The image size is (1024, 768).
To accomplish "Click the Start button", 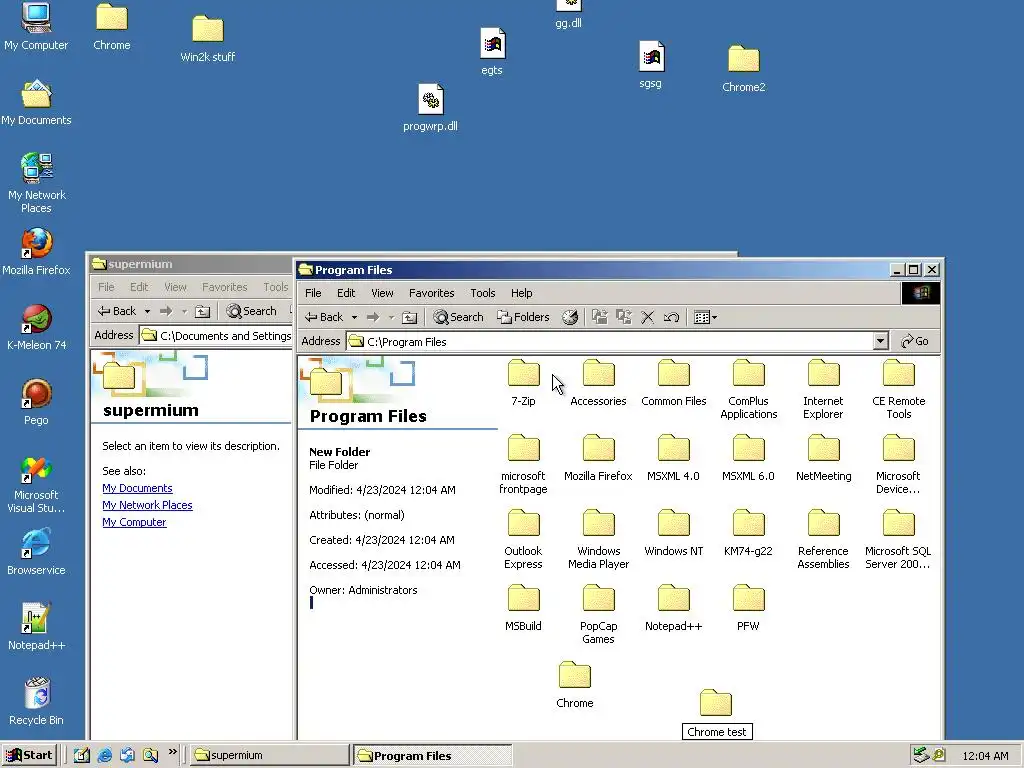I will 29,755.
